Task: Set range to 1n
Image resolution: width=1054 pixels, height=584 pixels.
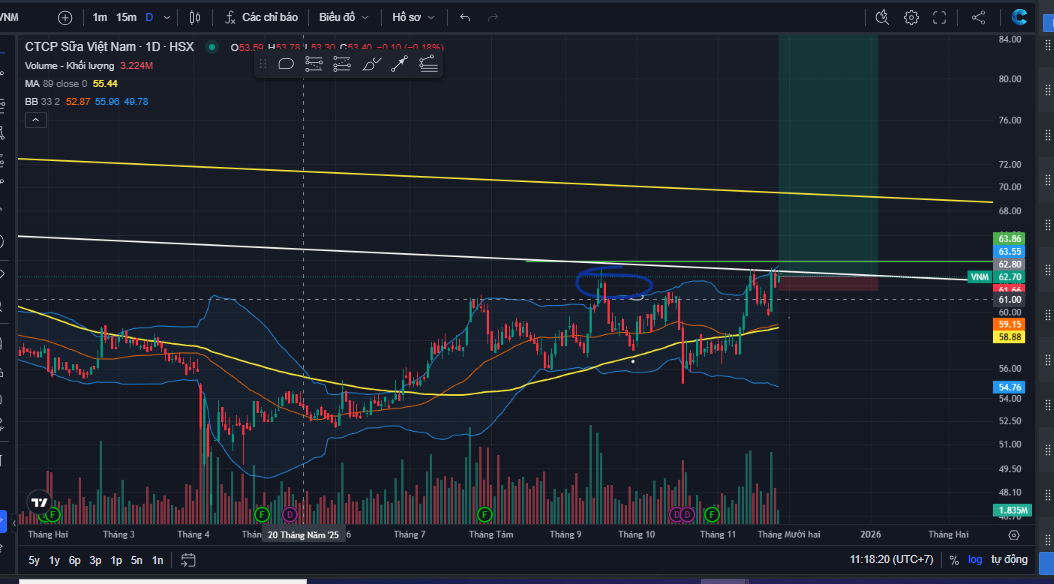Action: [157, 560]
